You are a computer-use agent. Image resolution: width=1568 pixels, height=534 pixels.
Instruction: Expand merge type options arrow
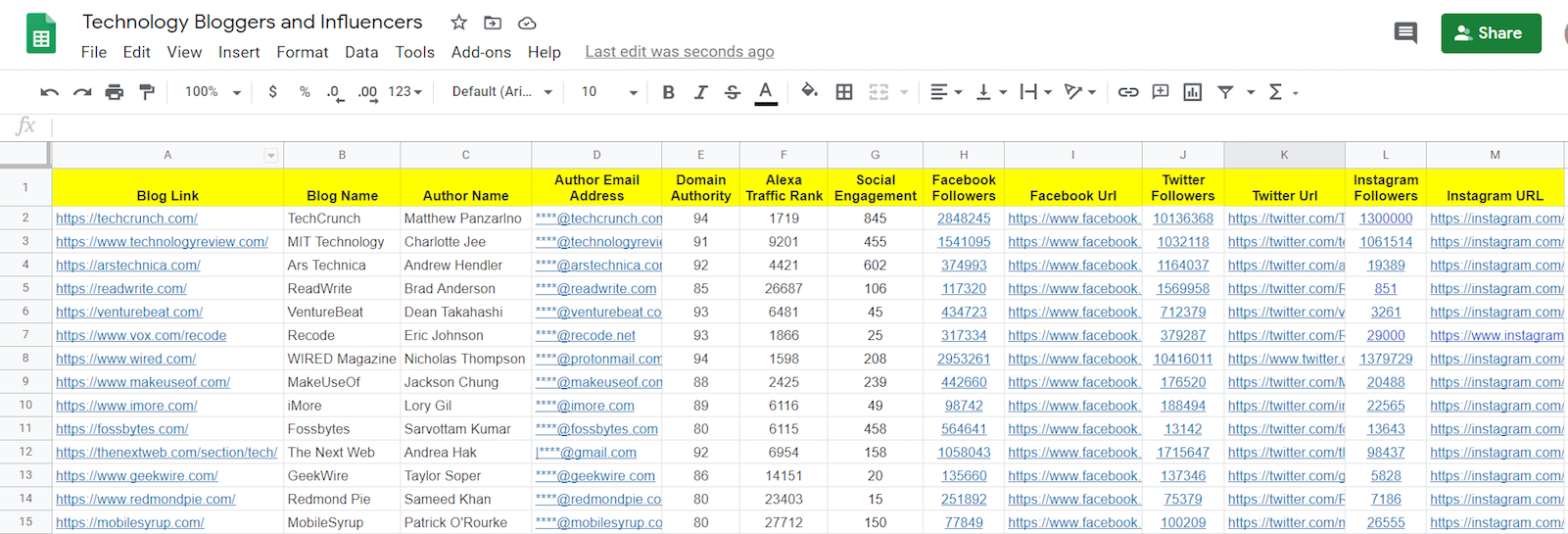pyautogui.click(x=904, y=92)
